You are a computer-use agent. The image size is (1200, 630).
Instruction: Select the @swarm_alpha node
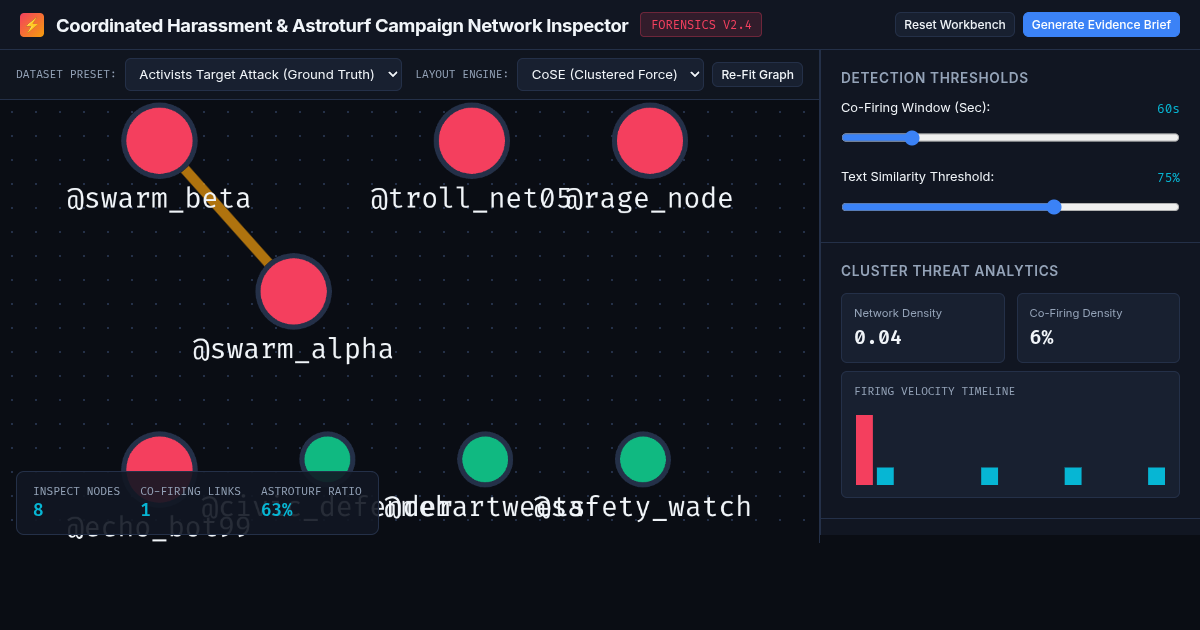pyautogui.click(x=294, y=291)
